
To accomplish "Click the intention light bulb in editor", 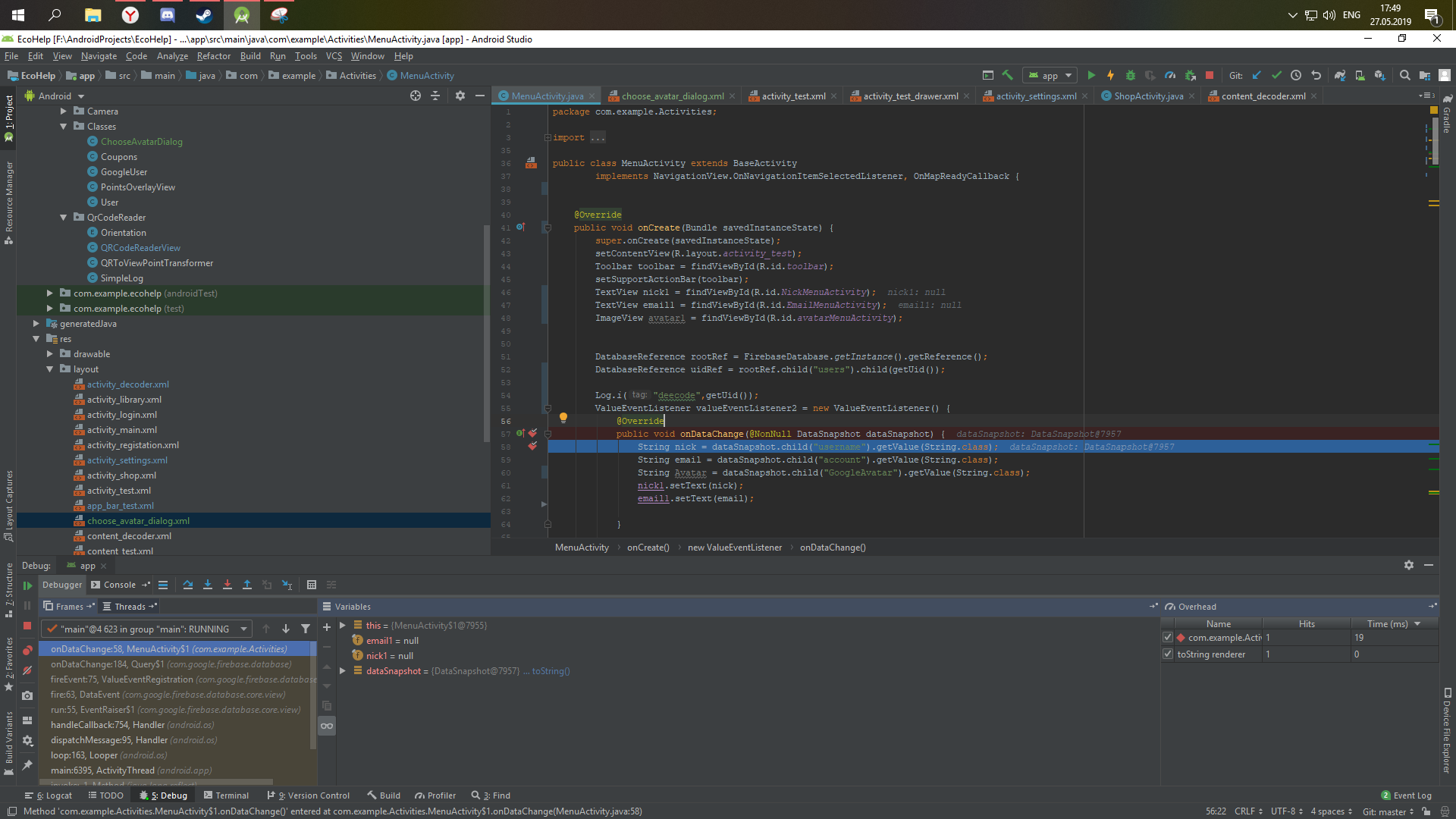I will (x=563, y=418).
